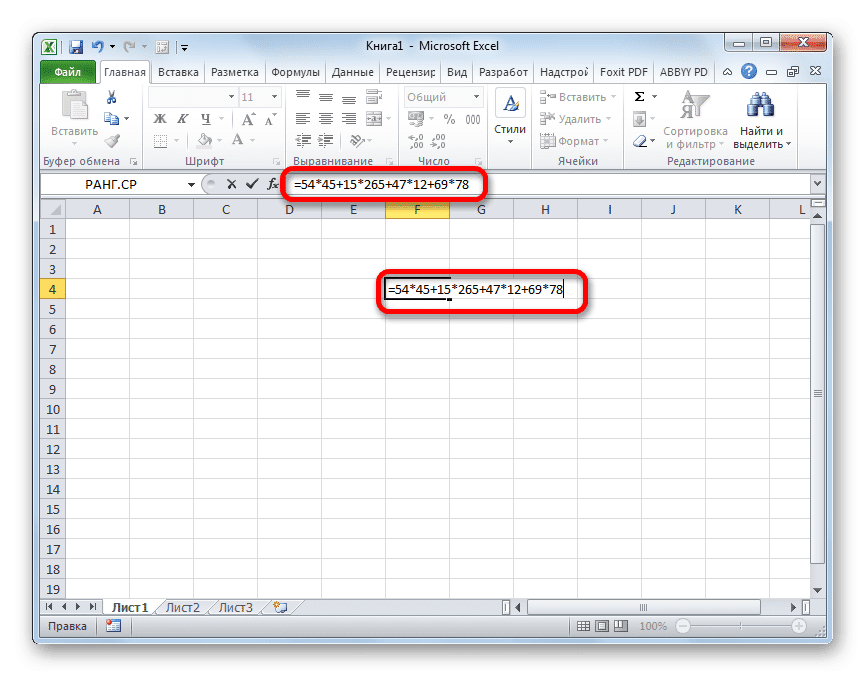This screenshot has width=866, height=677.
Task: Click Формат cells button
Action: click(574, 141)
